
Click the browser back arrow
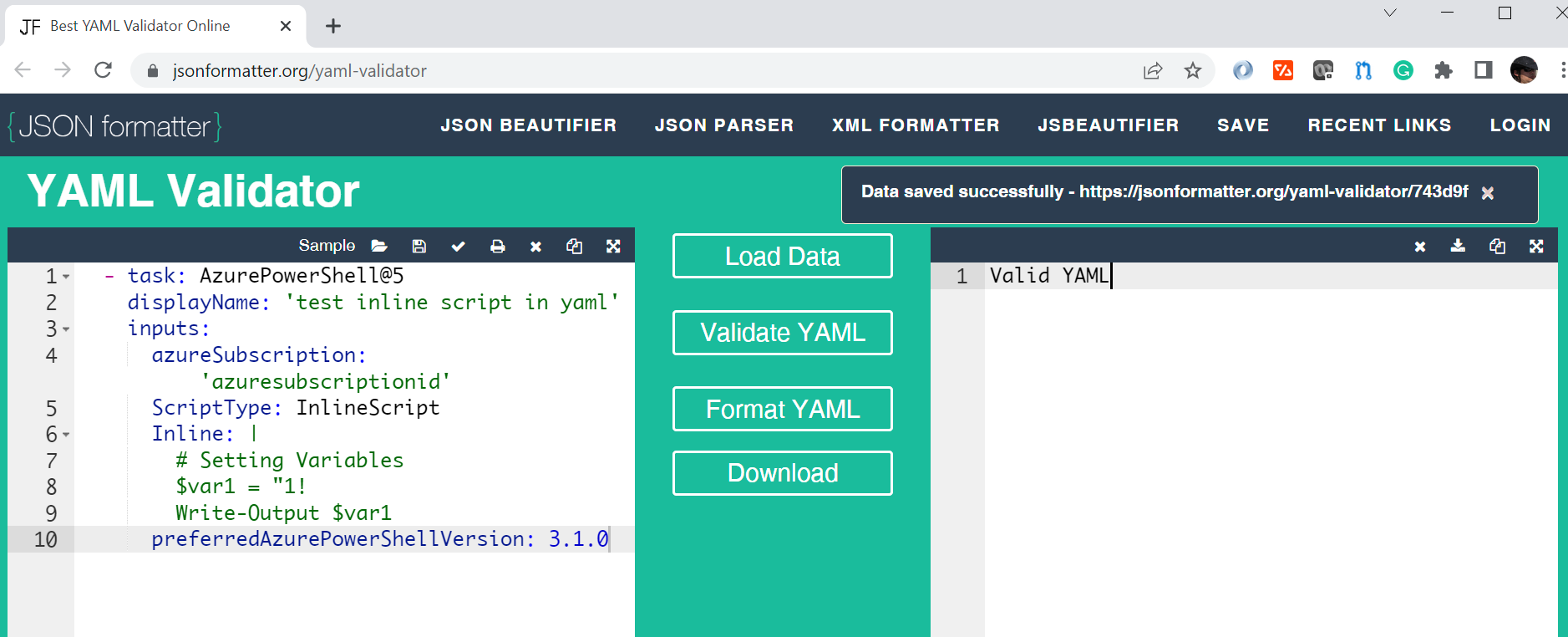23,69
